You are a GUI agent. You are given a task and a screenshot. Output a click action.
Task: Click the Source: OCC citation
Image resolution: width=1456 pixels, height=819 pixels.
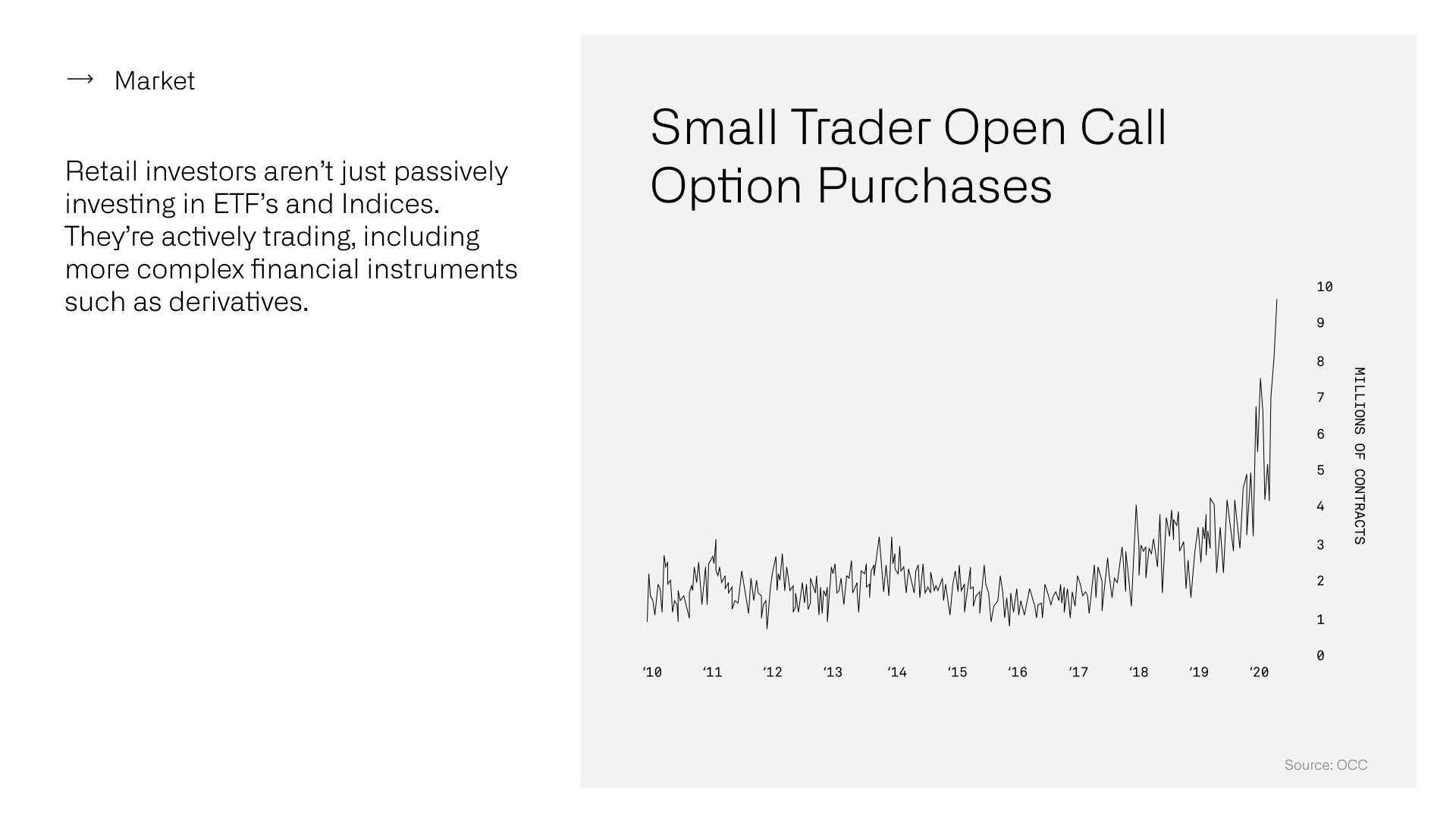click(1326, 765)
